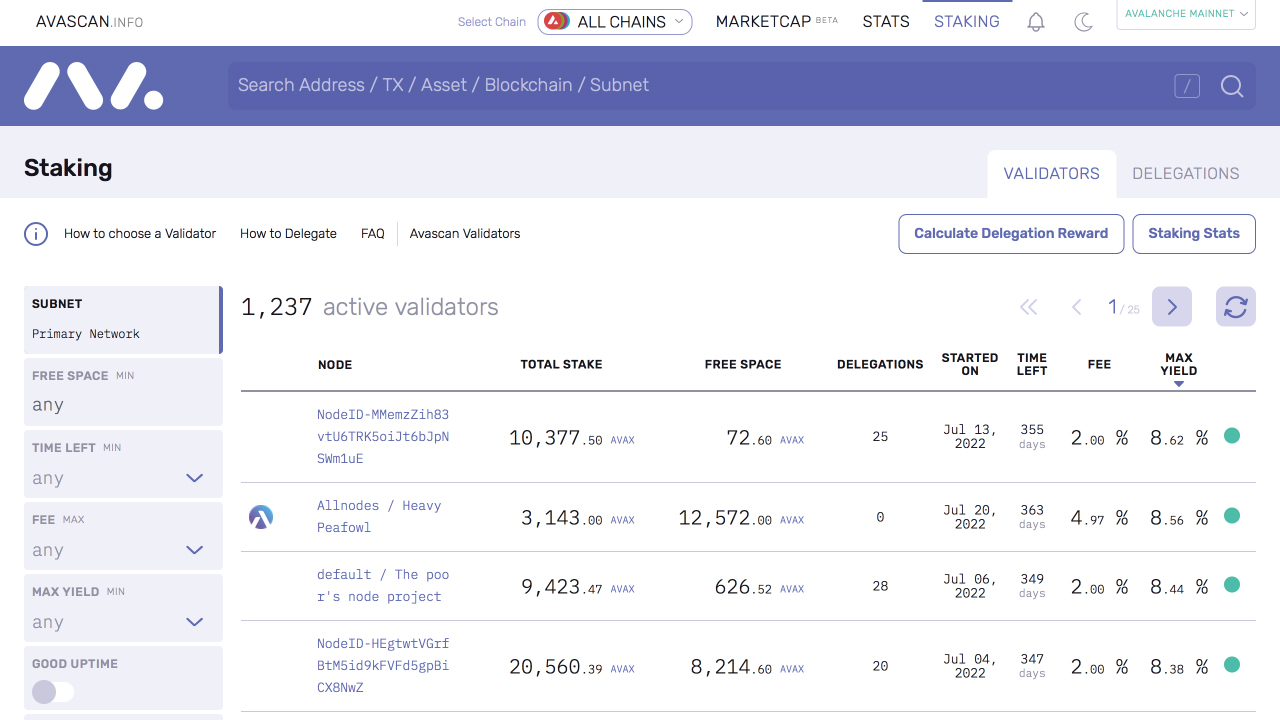This screenshot has width=1280, height=720.
Task: Open default / The poor's node project
Action: tap(383, 585)
